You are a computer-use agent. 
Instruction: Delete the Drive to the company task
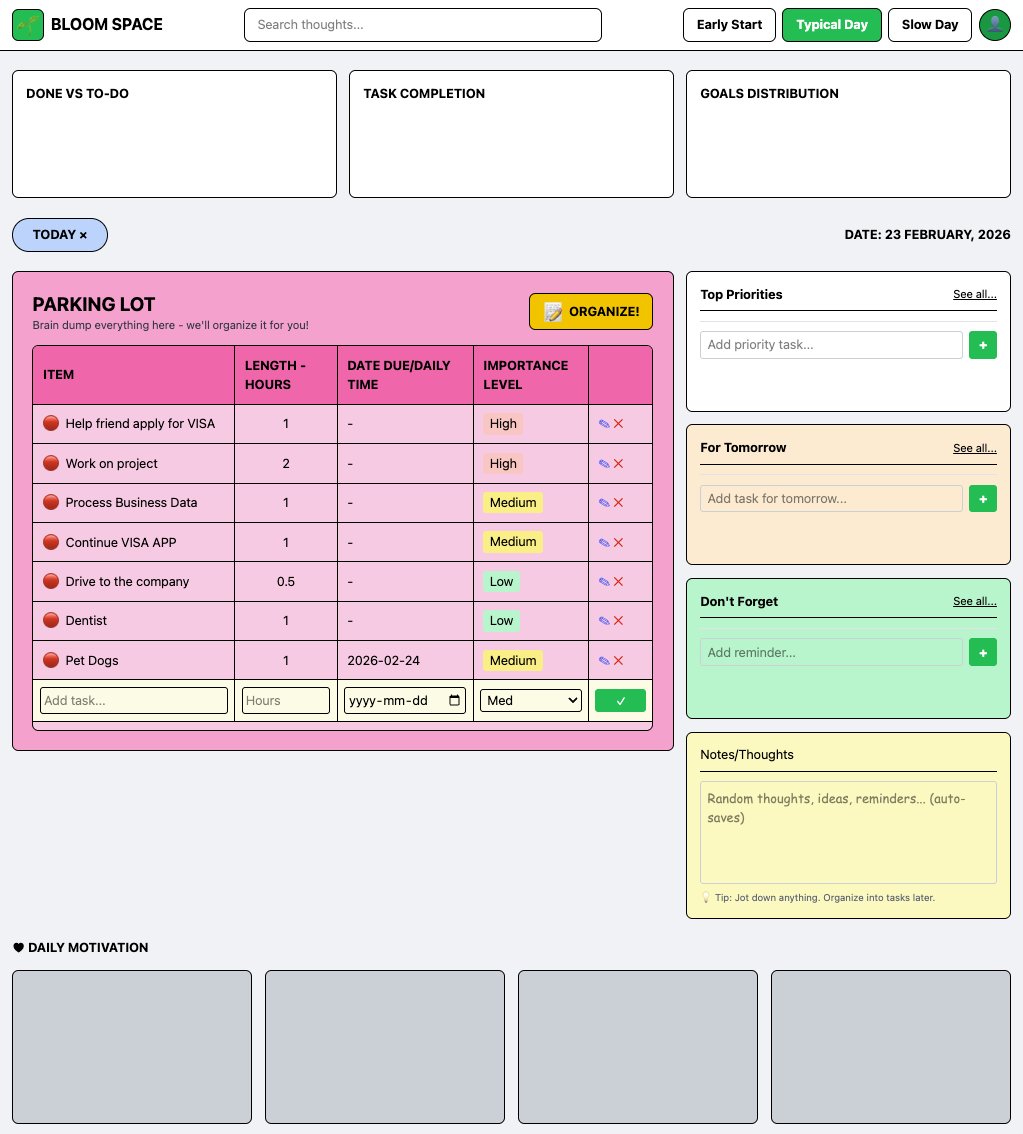(x=618, y=581)
